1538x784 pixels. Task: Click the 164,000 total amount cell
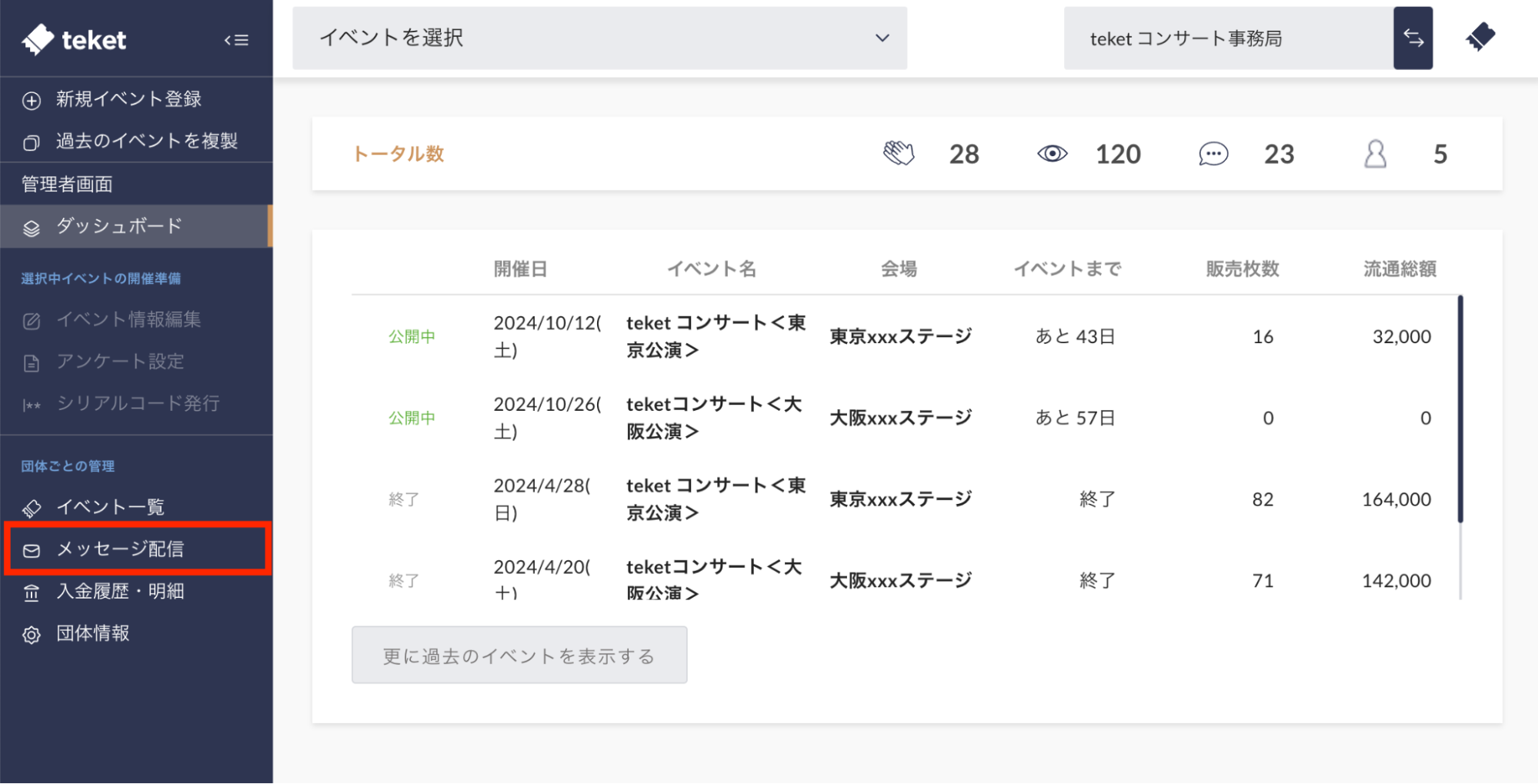pos(1396,499)
